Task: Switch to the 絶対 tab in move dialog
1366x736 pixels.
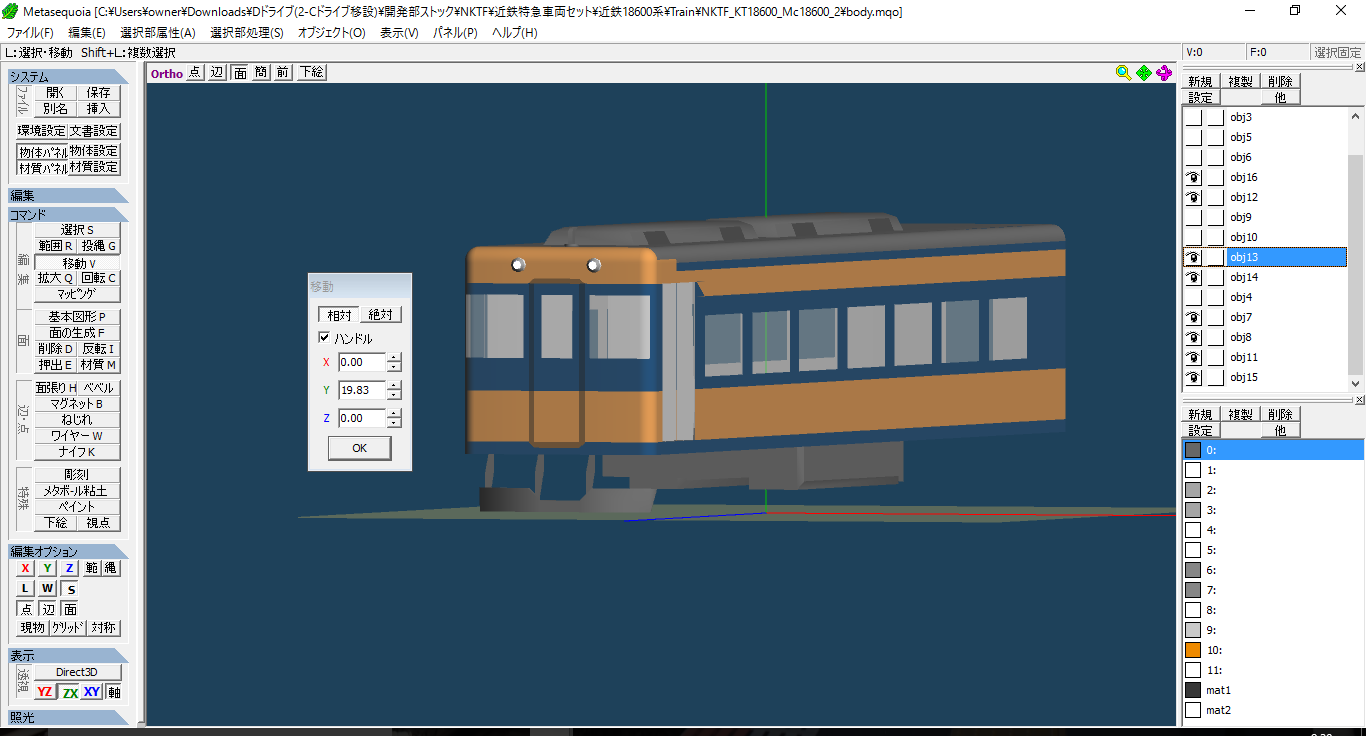Action: click(x=380, y=315)
